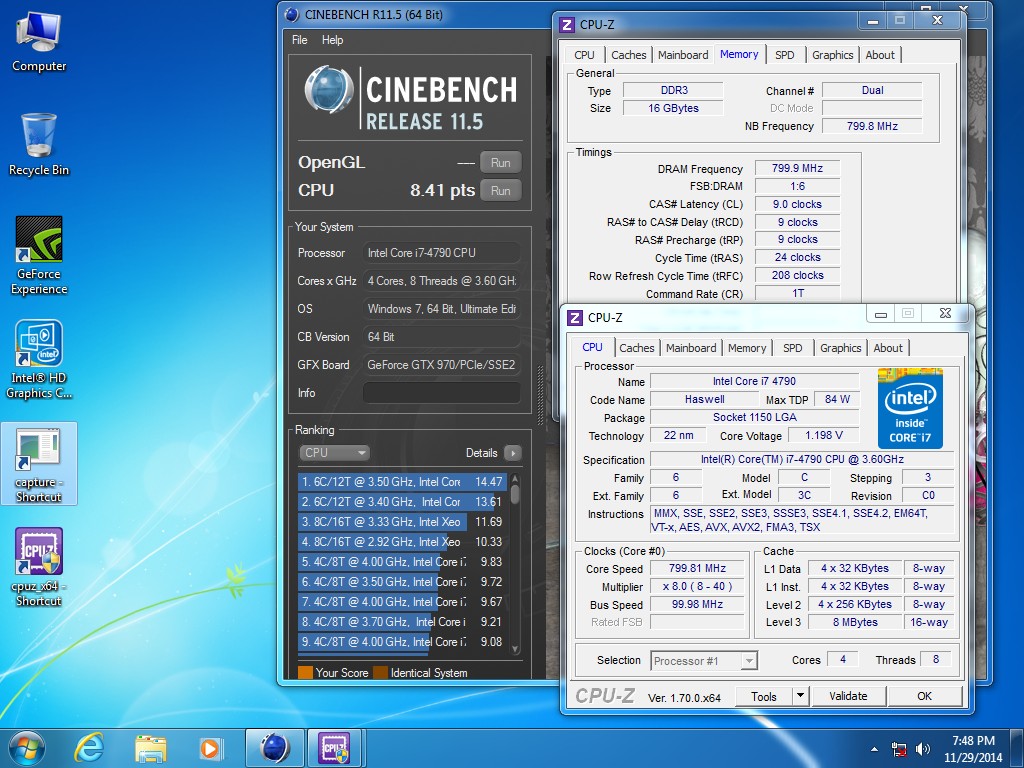Open Windows Media Player on taskbar
Image resolution: width=1024 pixels, height=768 pixels.
210,748
